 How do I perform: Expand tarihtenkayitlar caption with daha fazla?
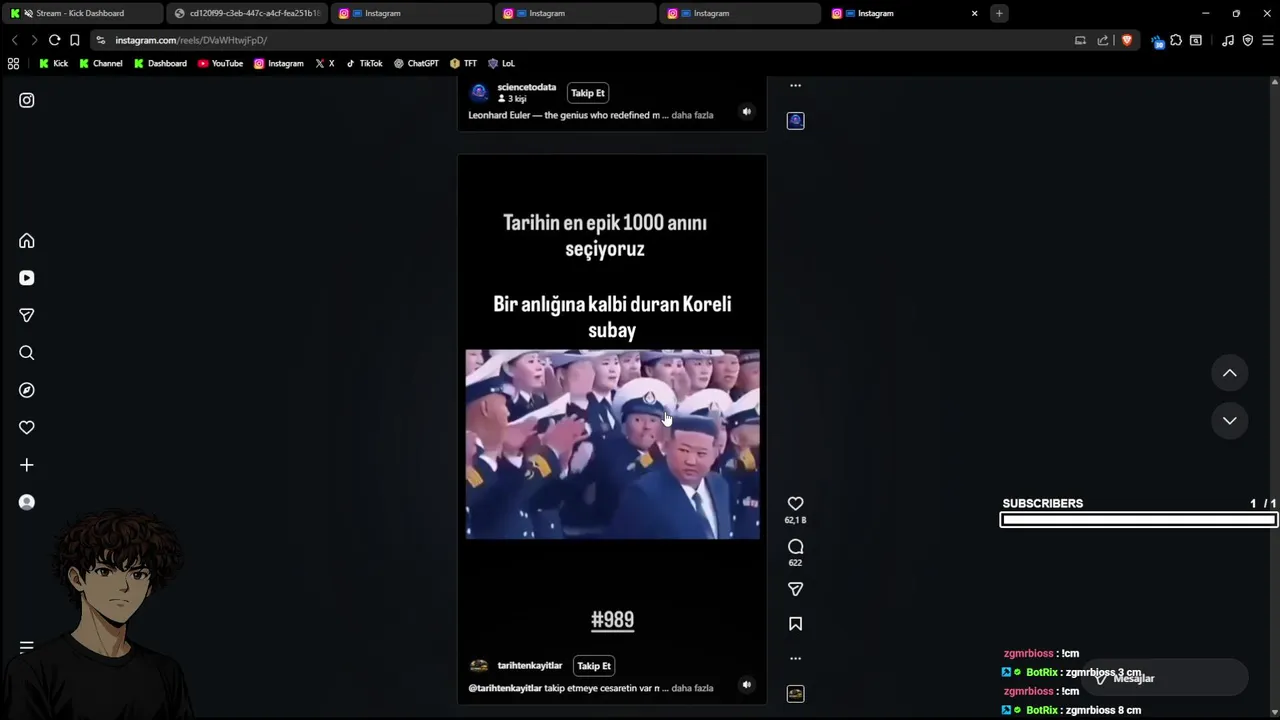click(x=692, y=688)
